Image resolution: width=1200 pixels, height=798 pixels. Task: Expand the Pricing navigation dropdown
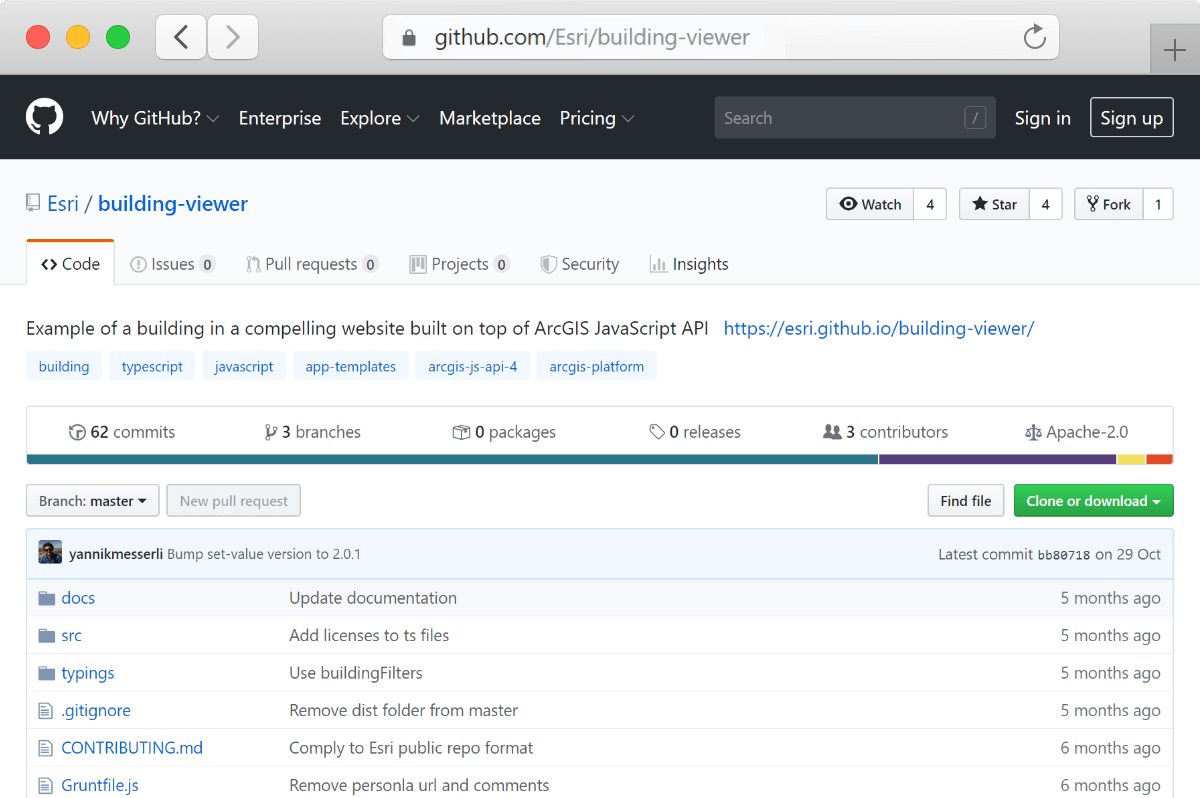click(x=597, y=118)
